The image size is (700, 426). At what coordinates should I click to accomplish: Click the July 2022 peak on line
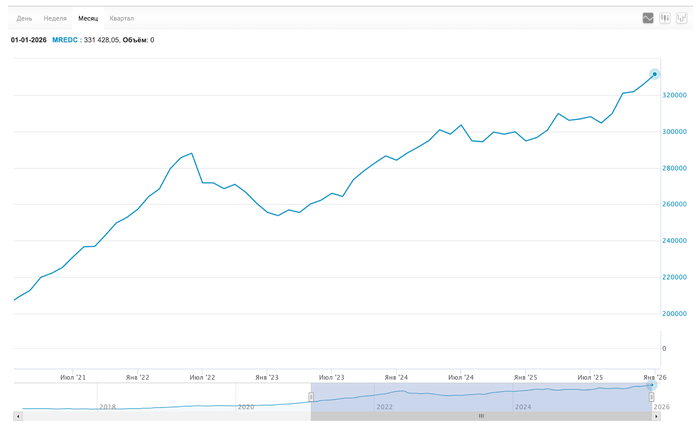click(x=191, y=154)
